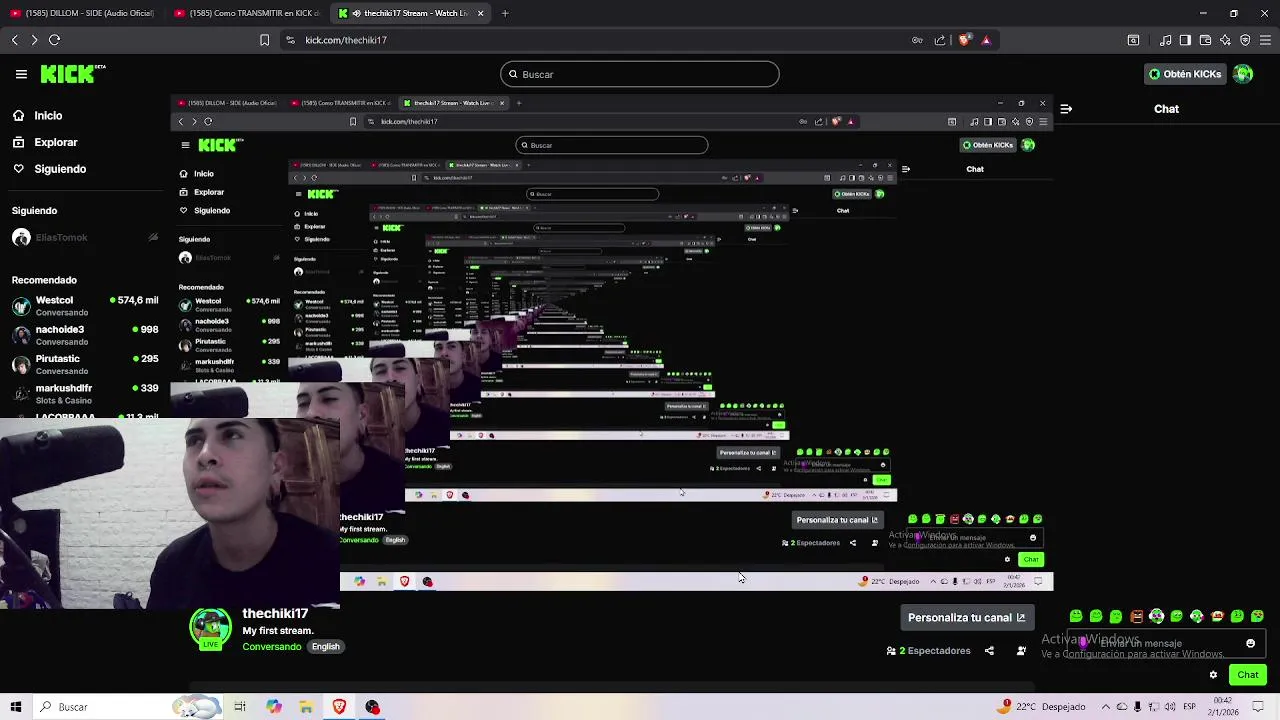Open Siguiendo in the sidebar
Image resolution: width=1280 pixels, height=720 pixels.
coord(60,169)
